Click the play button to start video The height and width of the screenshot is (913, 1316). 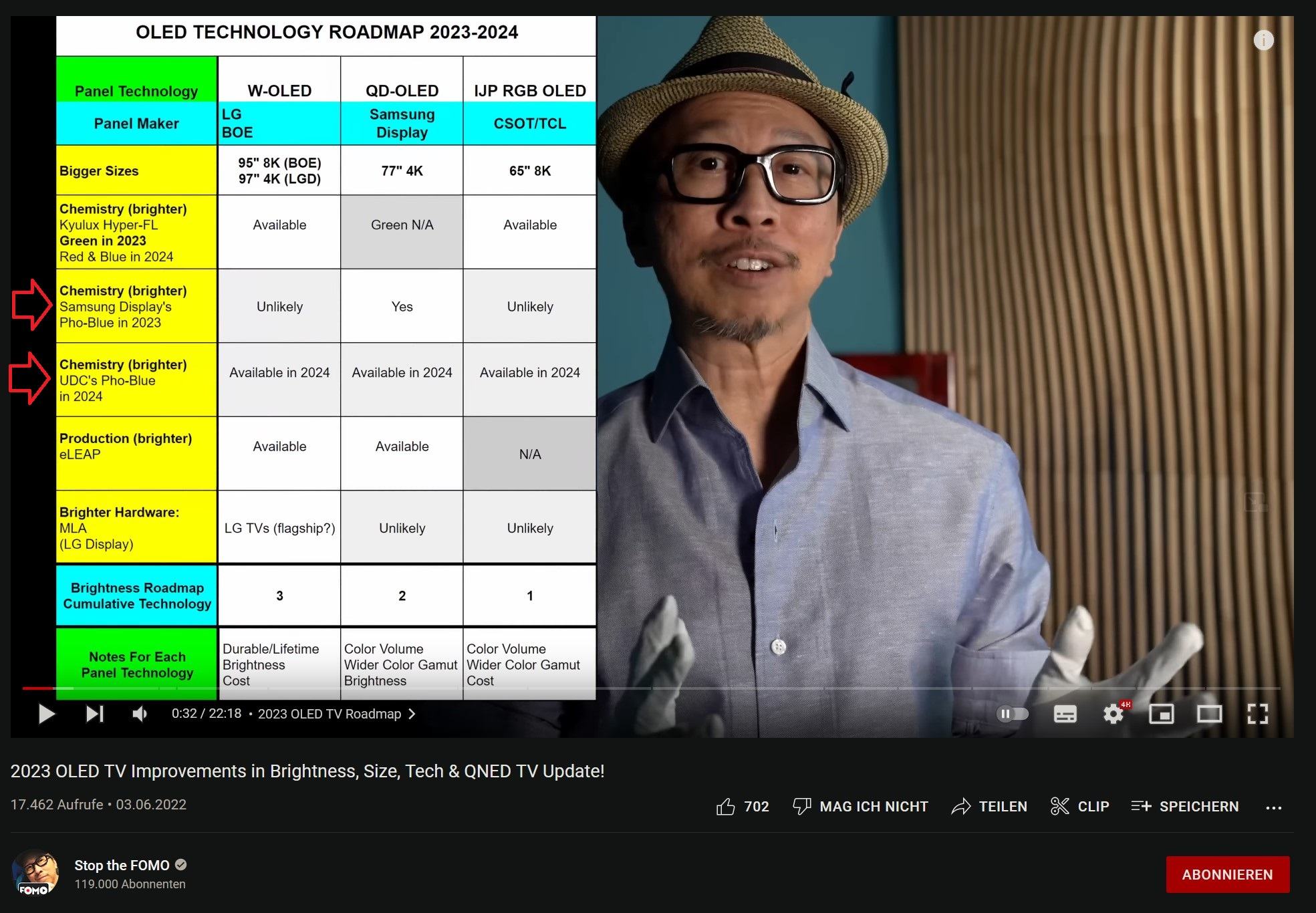[x=46, y=713]
